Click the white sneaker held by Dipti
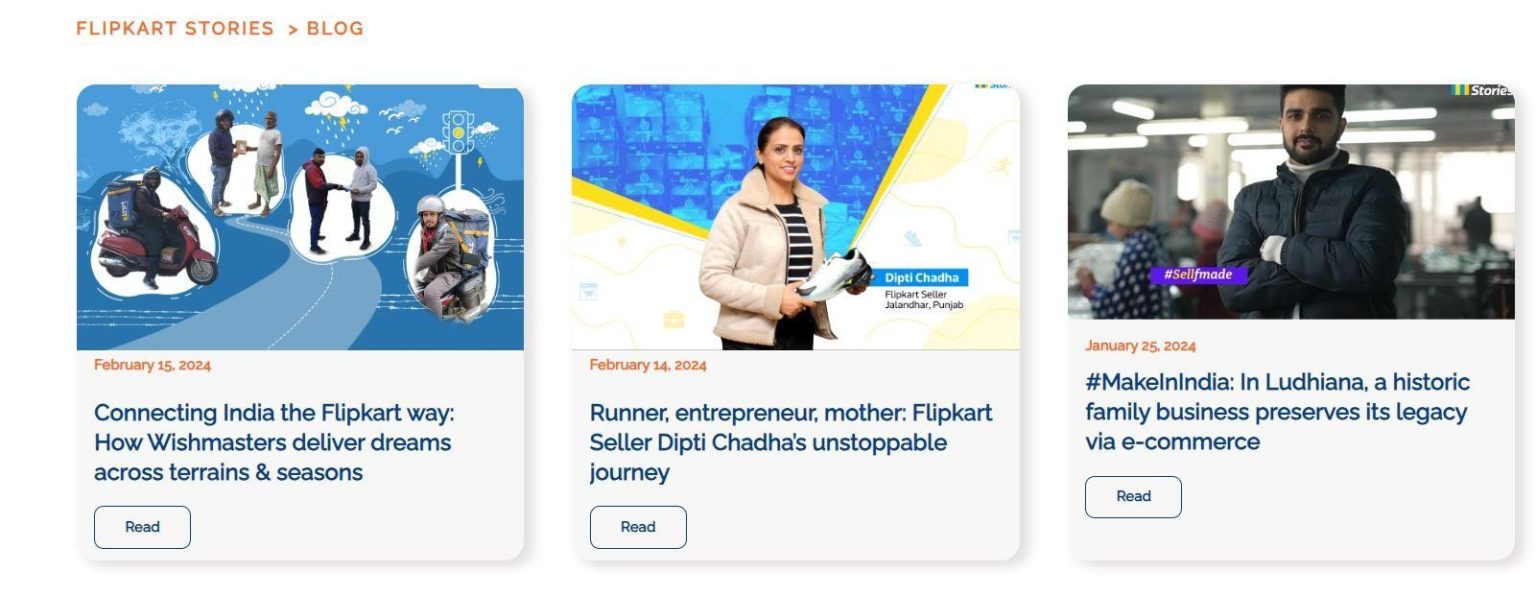The width and height of the screenshot is (1536, 596). [x=836, y=275]
